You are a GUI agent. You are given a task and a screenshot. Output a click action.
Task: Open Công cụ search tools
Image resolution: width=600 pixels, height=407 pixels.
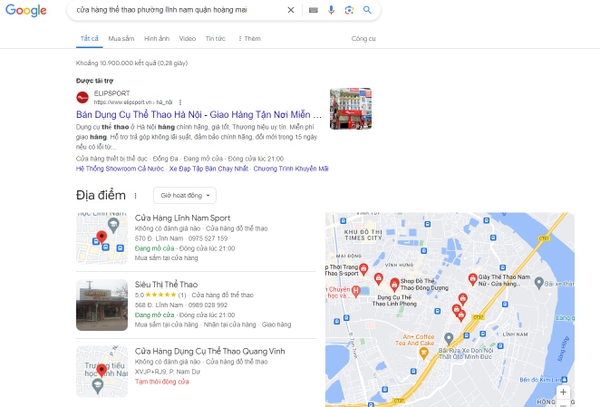pyautogui.click(x=364, y=39)
